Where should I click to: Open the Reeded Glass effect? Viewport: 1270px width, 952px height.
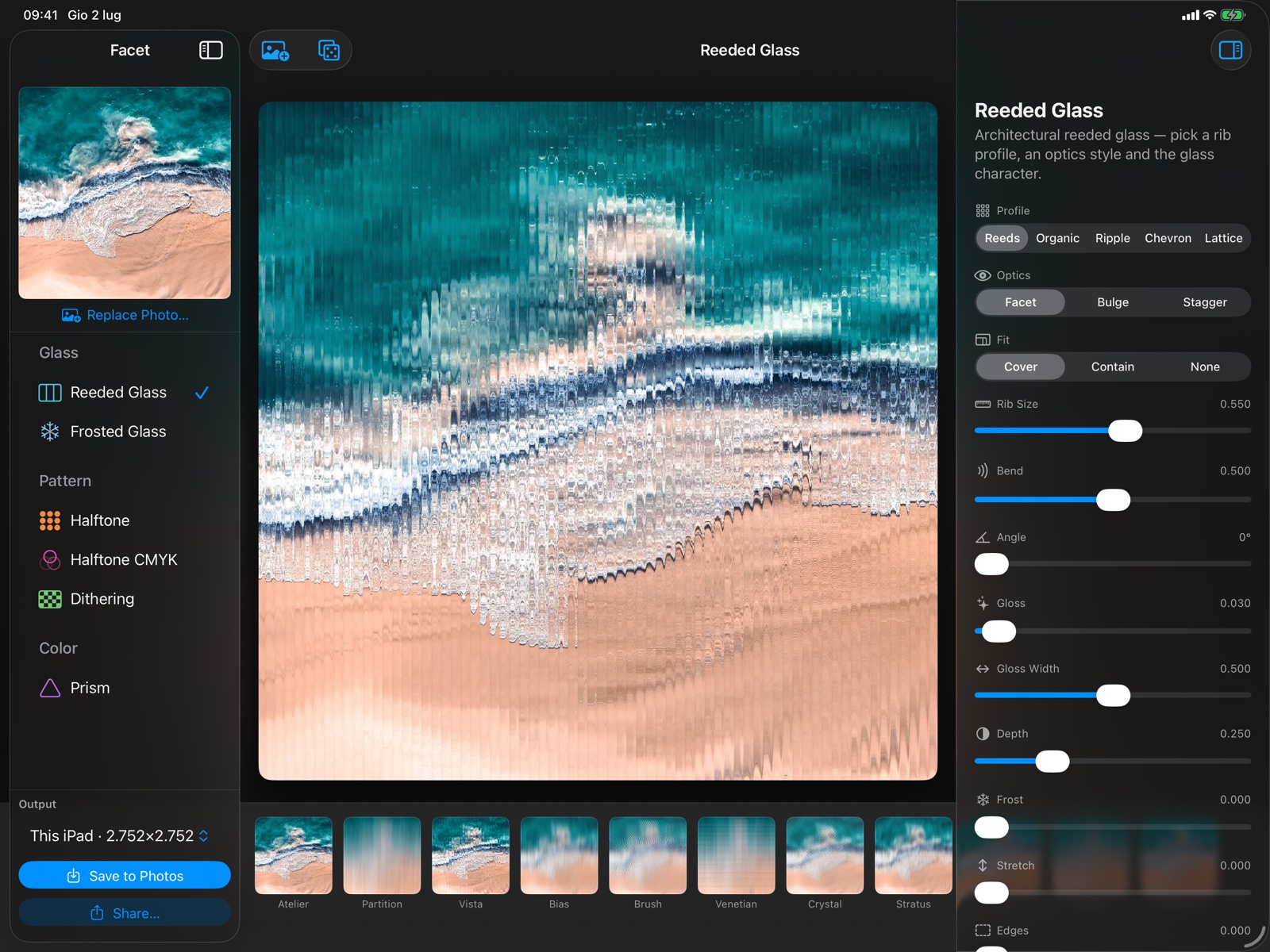pyautogui.click(x=125, y=393)
